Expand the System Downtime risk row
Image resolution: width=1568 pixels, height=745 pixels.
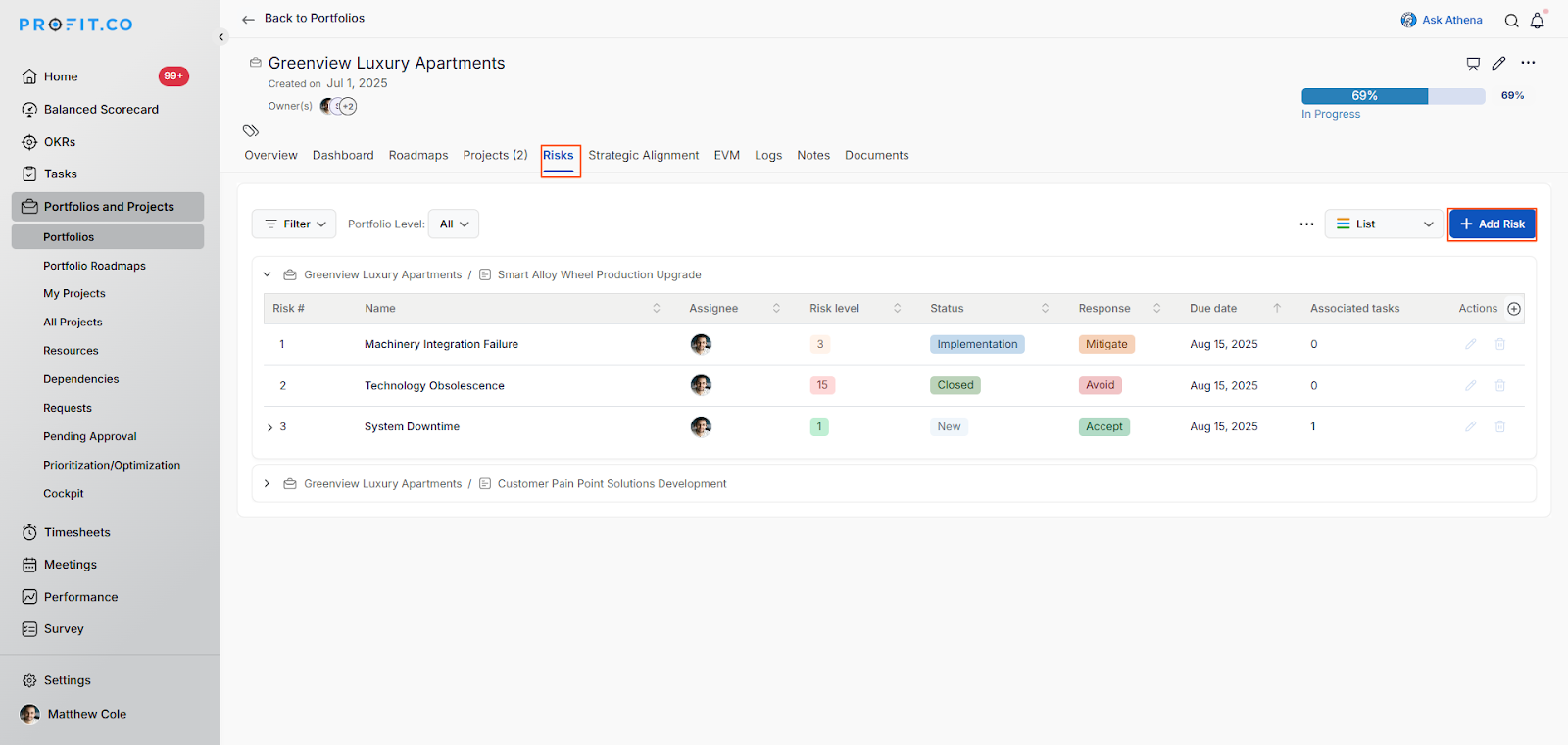click(x=270, y=427)
